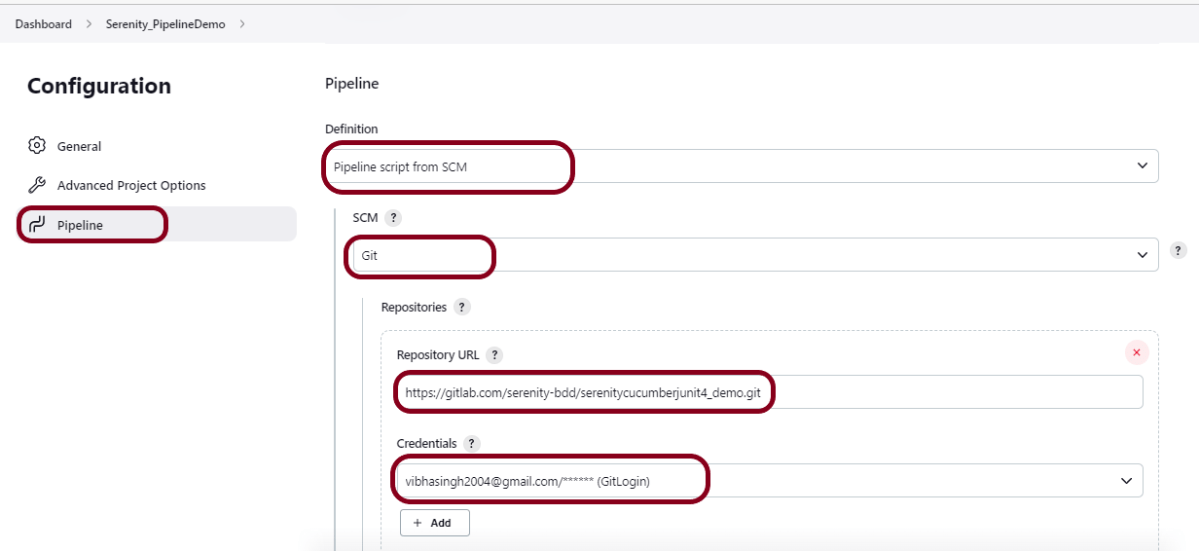This screenshot has width=1199, height=551.
Task: Select Pipeline section in sidebar
Action: 80,225
